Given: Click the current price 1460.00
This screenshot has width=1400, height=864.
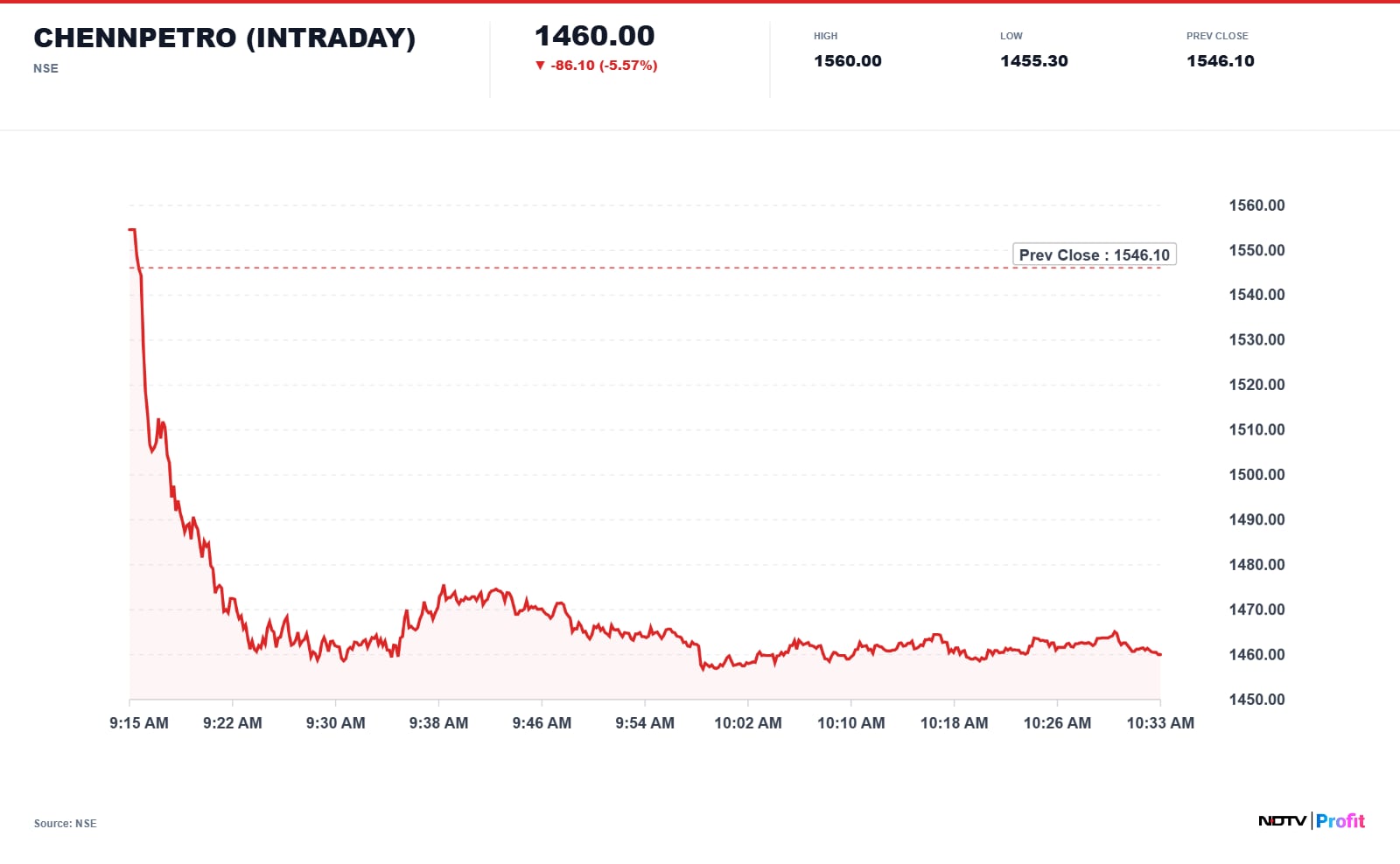Looking at the screenshot, I should (595, 36).
